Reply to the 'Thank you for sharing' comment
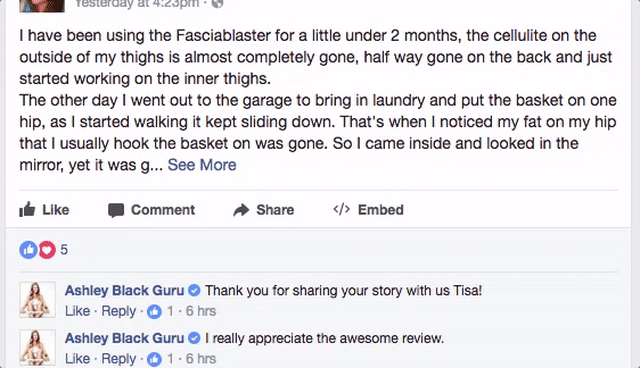Screen dimensions: 640x368 118,311
